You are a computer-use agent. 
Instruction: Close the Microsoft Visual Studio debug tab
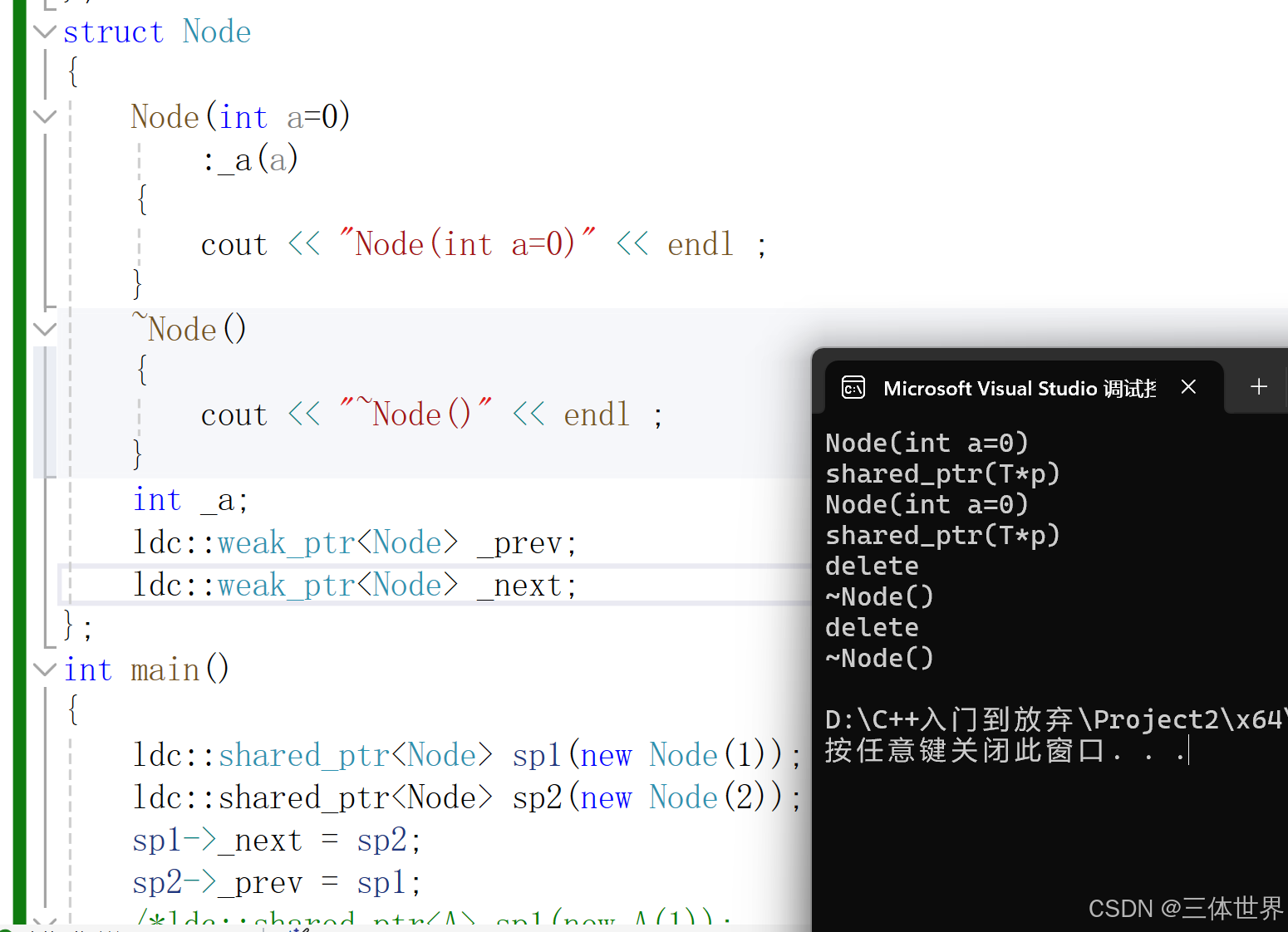(x=1188, y=387)
